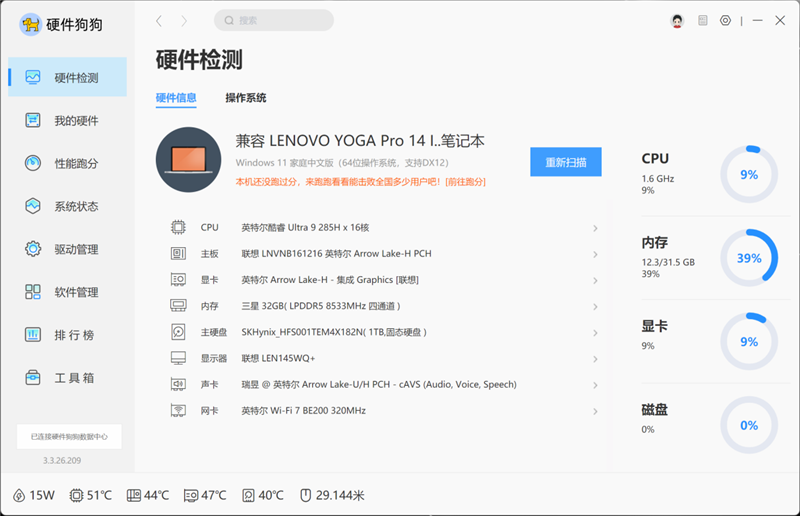Image resolution: width=800 pixels, height=516 pixels.
Task: Expand the 网卡 Wi-Fi 7 BE200 row chevron
Action: click(595, 411)
